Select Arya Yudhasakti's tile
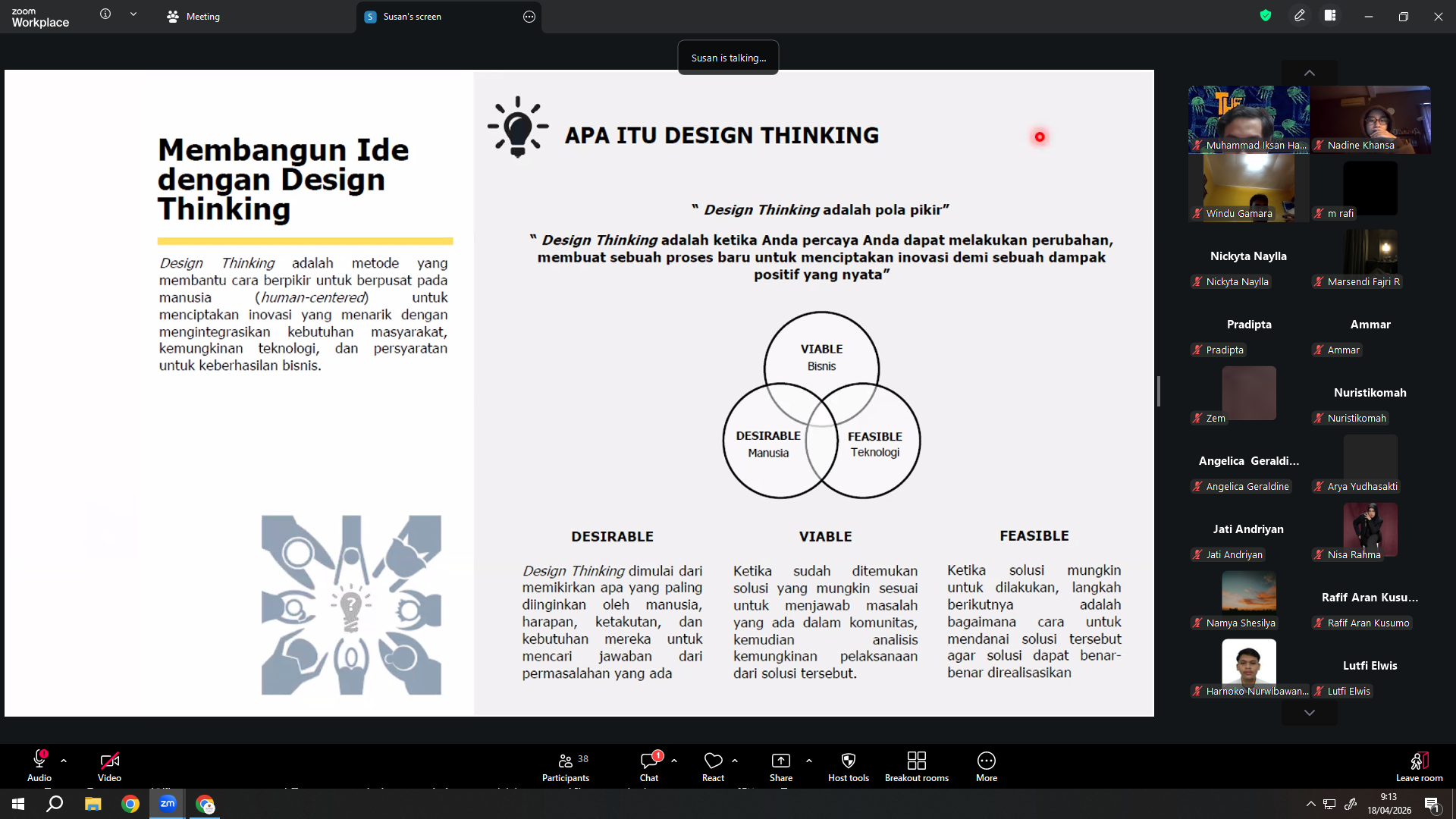 pyautogui.click(x=1370, y=461)
